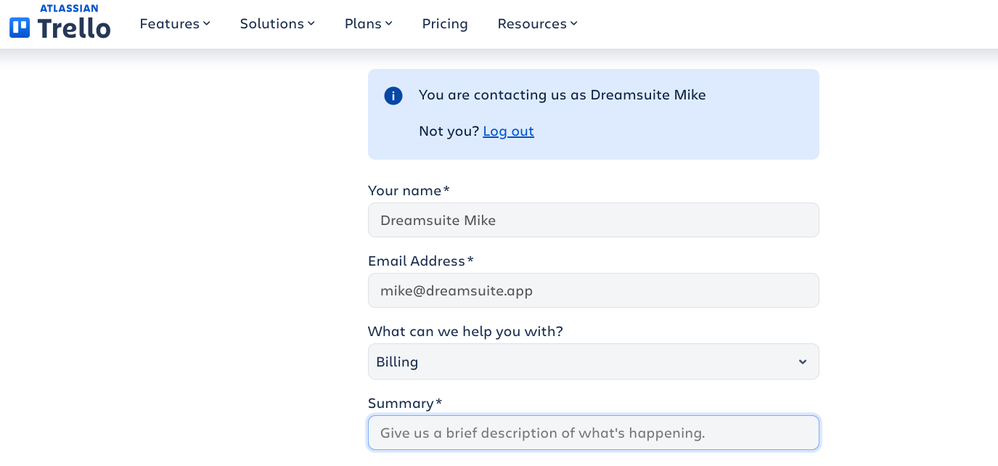
Task: Focus the Your name field
Action: tap(593, 220)
